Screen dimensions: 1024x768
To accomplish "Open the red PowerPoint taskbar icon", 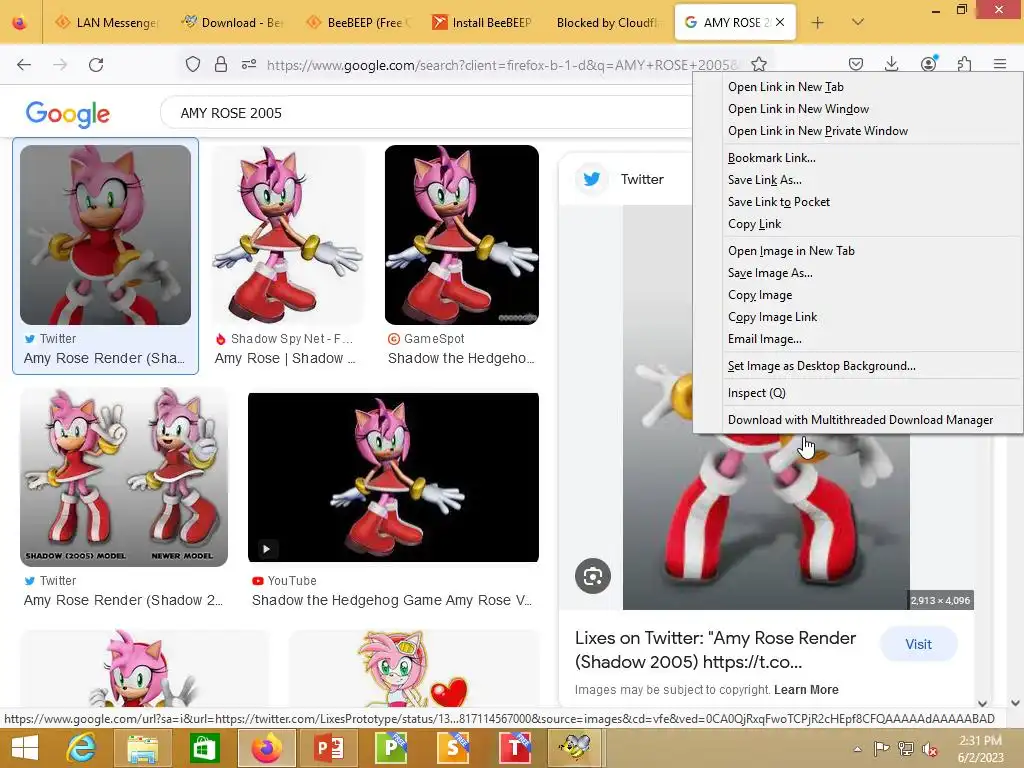I will [328, 747].
